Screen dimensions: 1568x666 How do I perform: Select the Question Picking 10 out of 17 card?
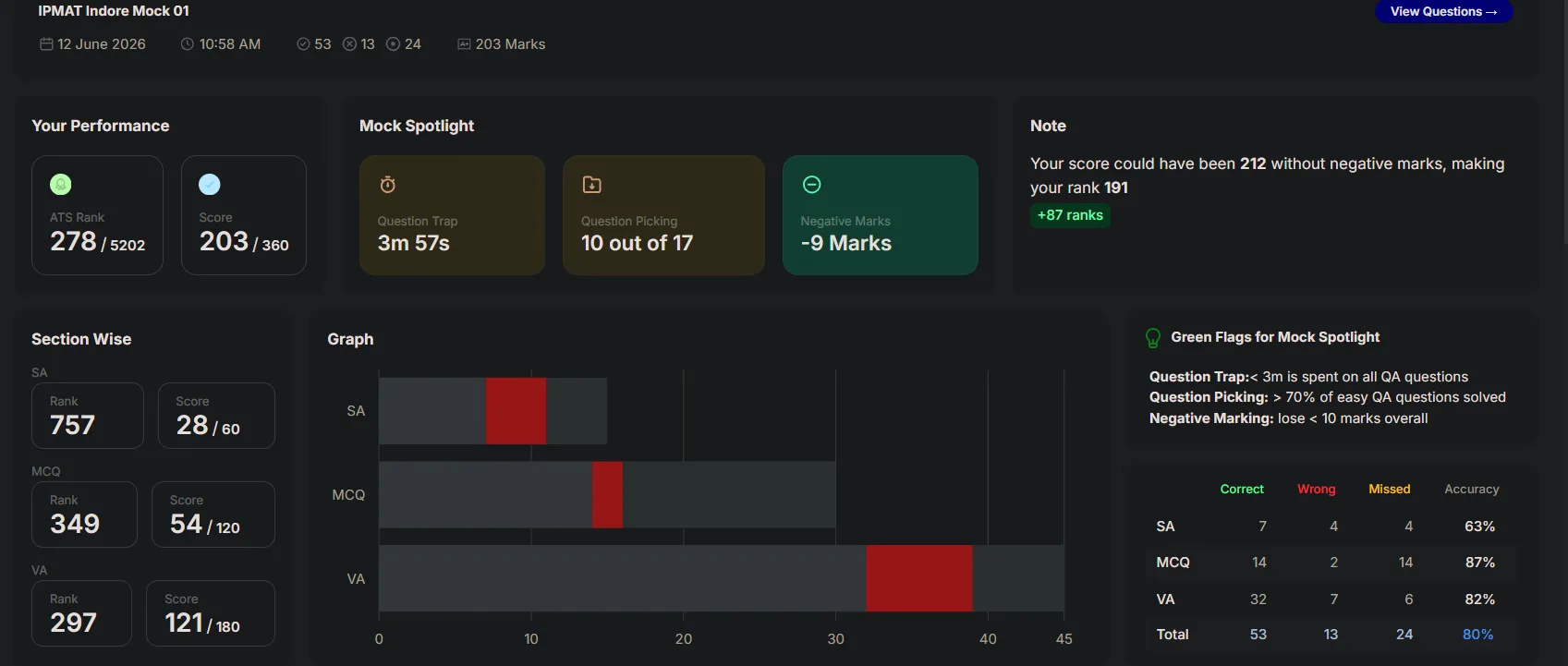point(663,215)
